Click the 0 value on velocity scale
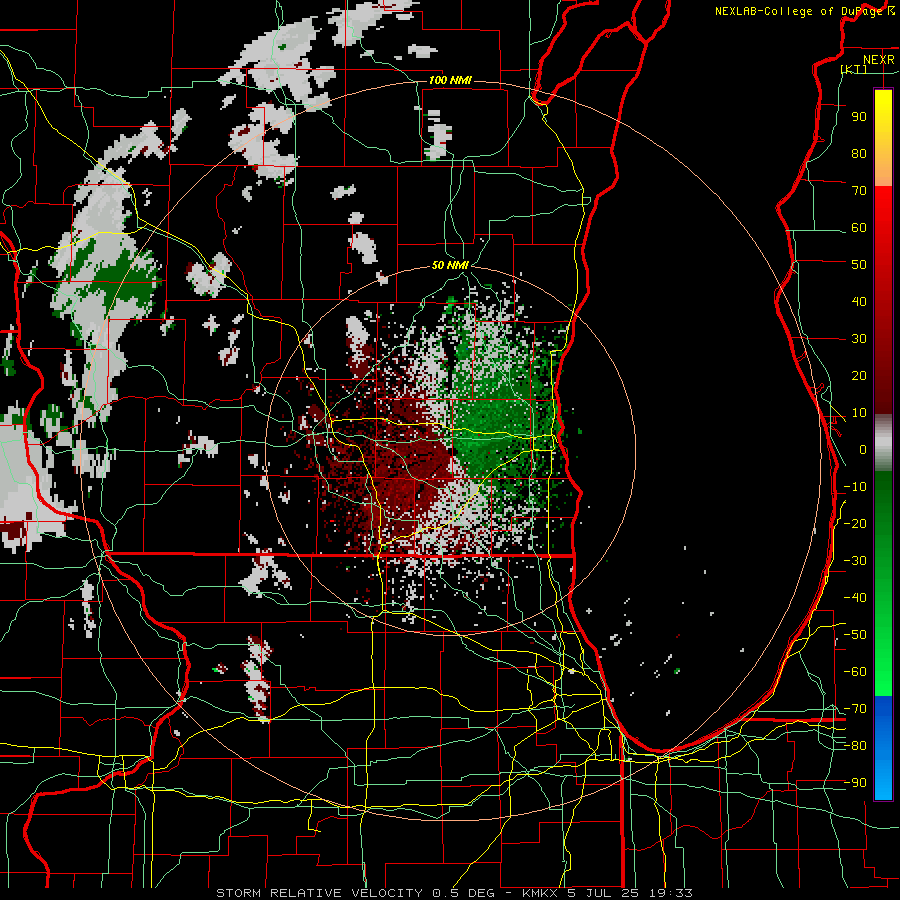900x900 pixels. [x=863, y=449]
